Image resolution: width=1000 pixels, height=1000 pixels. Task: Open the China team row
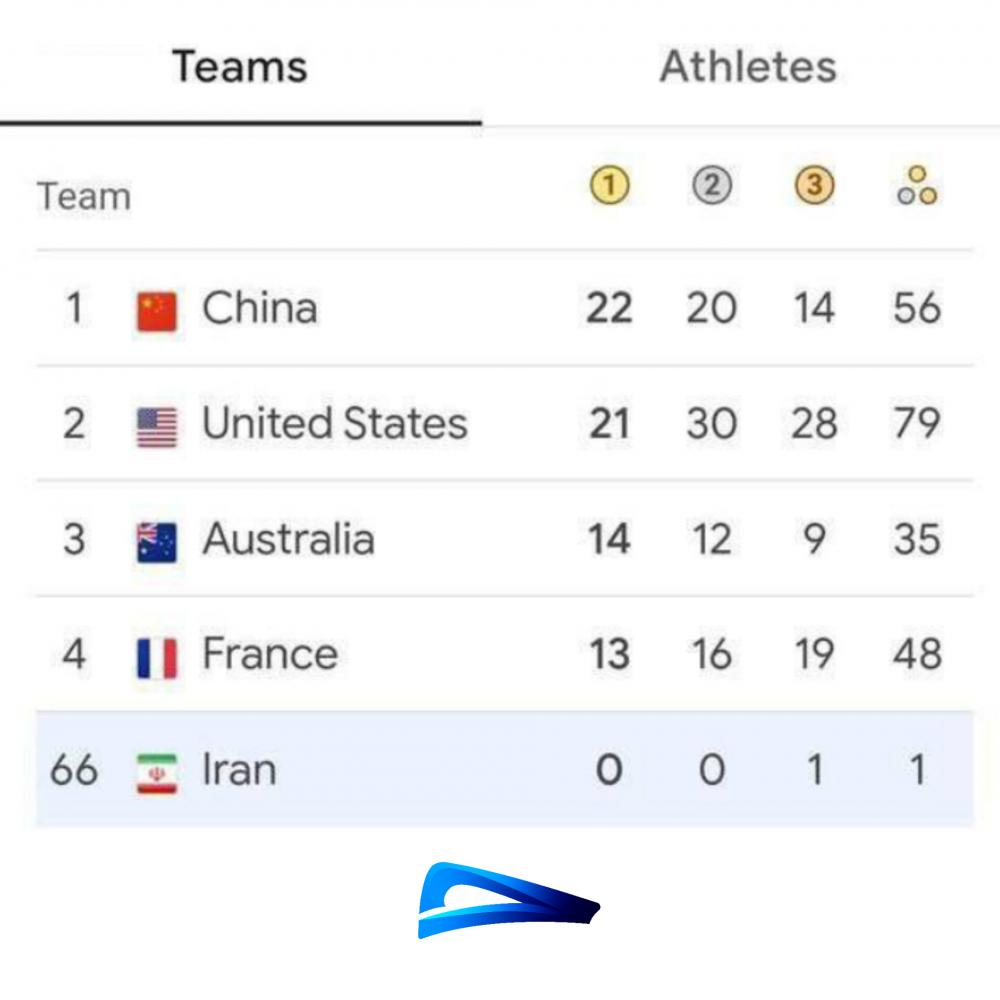(504, 308)
